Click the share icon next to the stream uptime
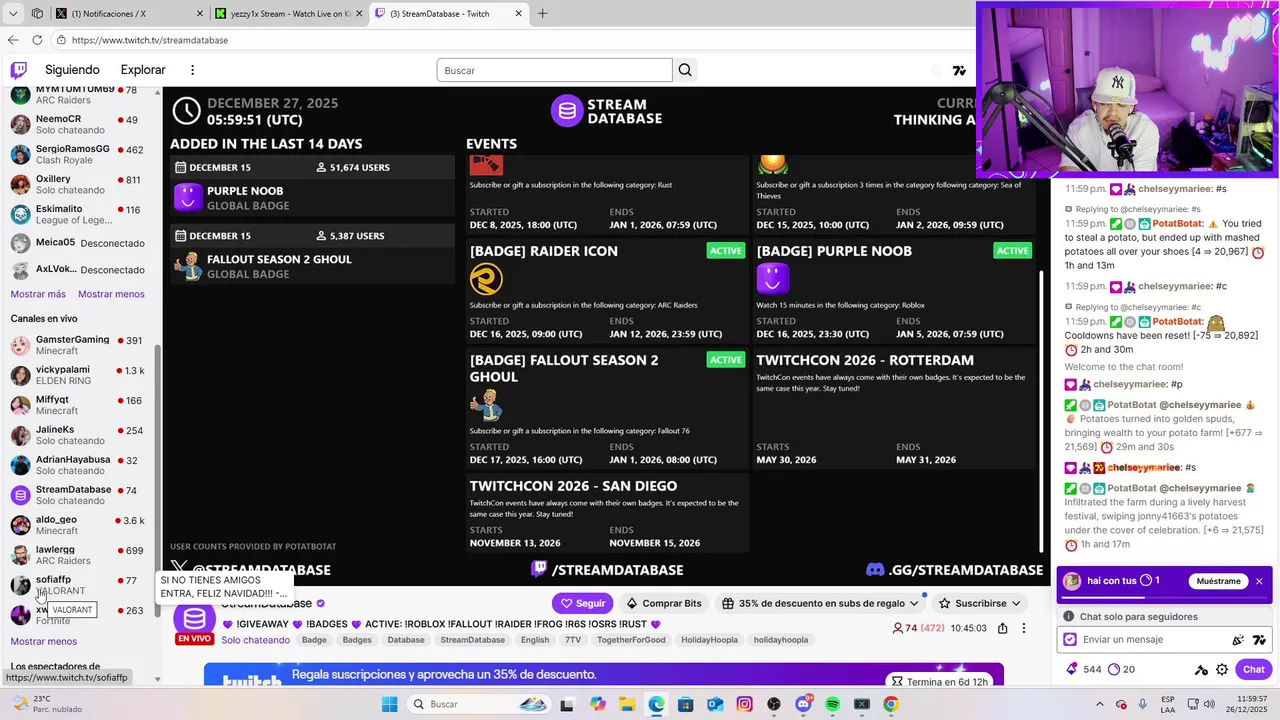 click(x=1002, y=628)
